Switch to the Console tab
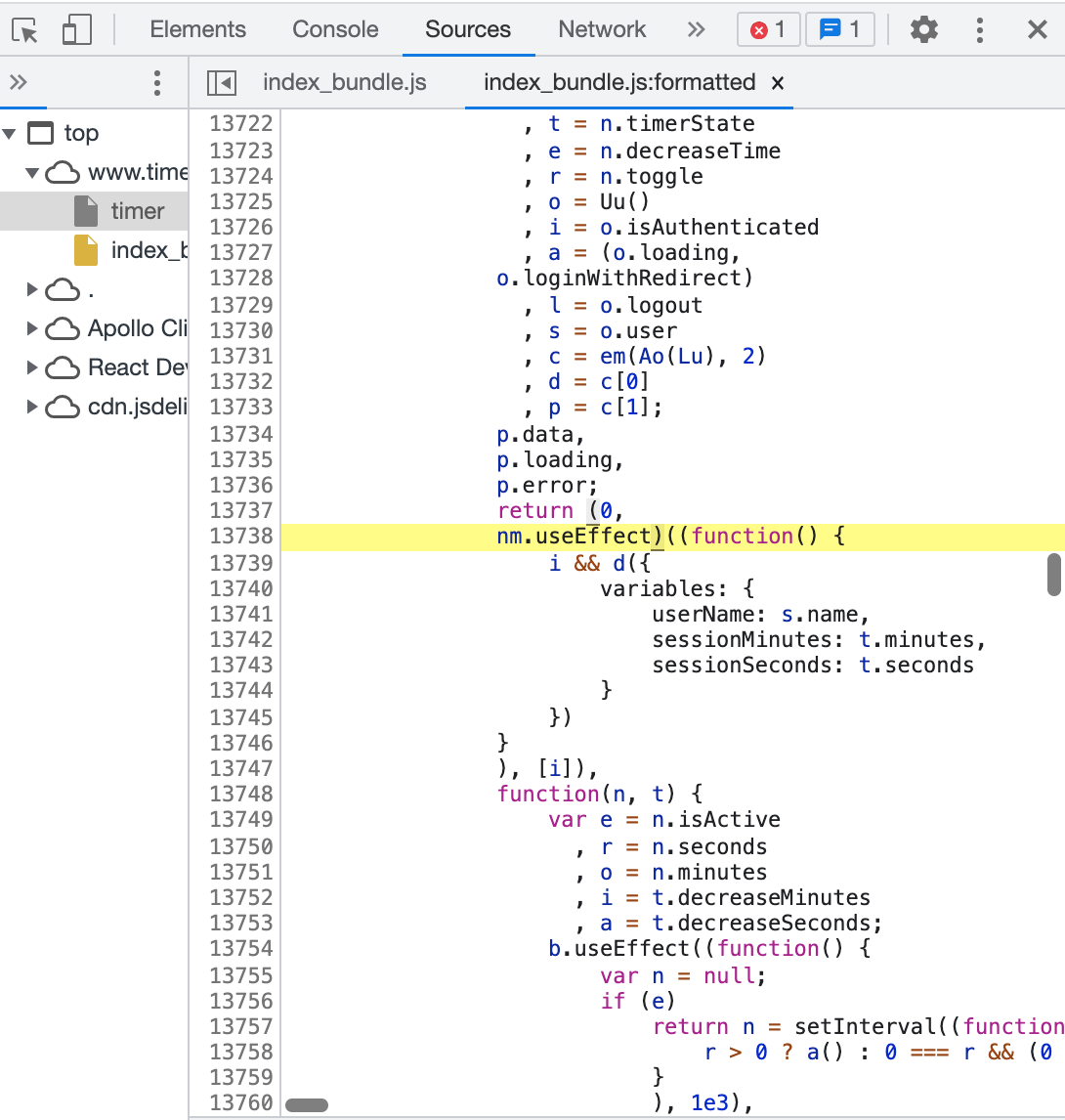This screenshot has height=1120, width=1065. (x=335, y=29)
